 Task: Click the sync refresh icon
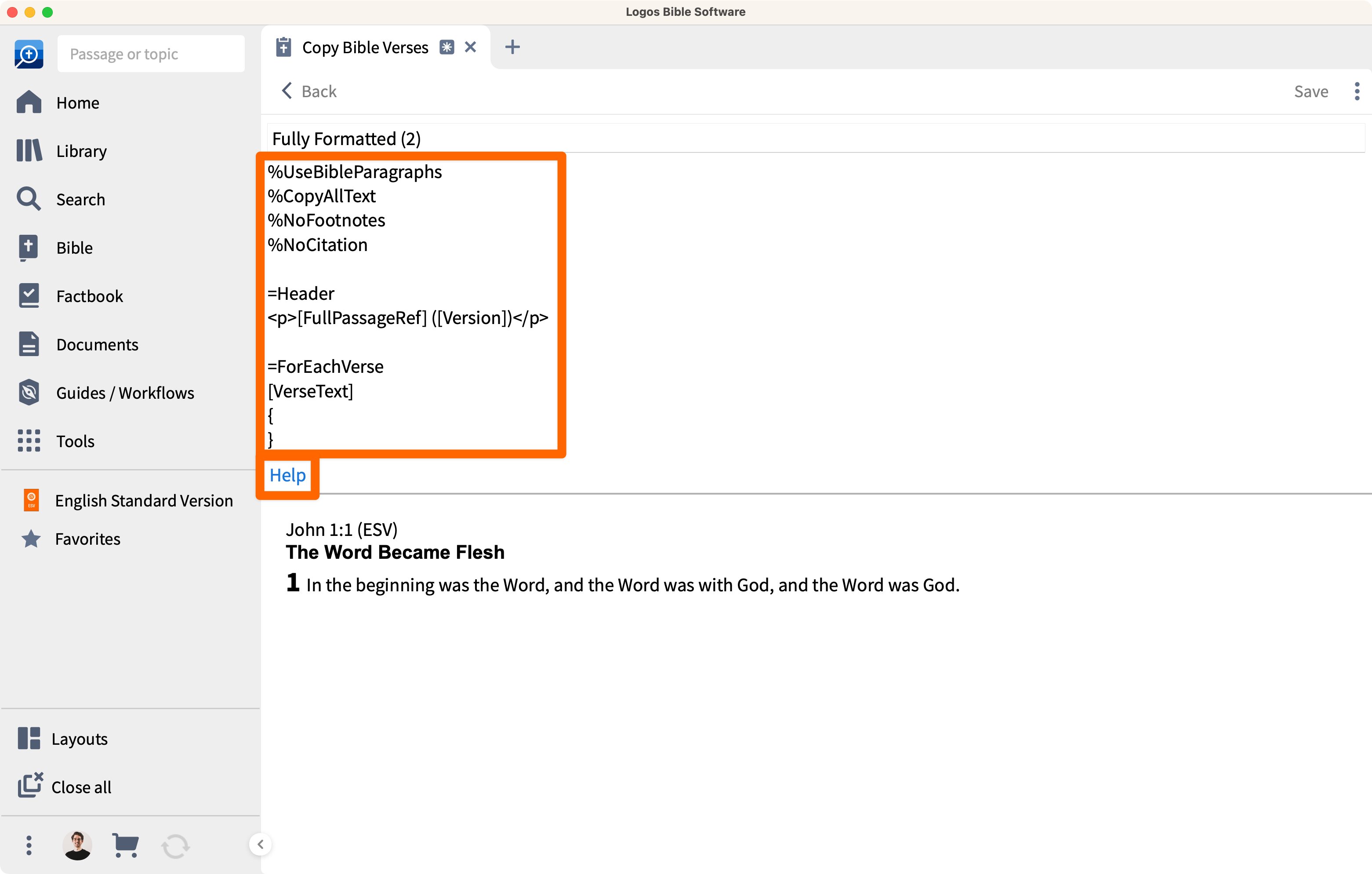coord(175,846)
